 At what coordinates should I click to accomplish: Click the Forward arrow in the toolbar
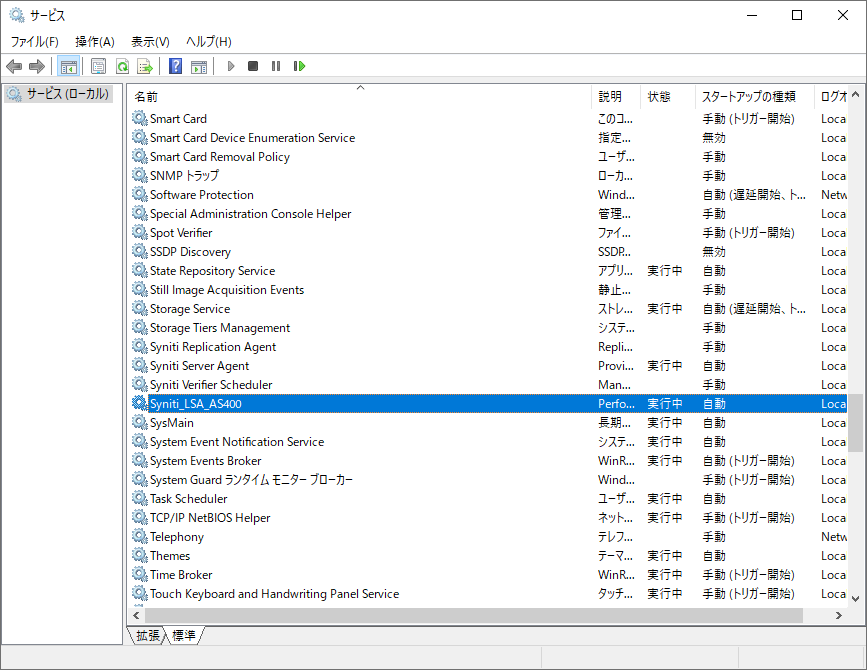pos(36,67)
